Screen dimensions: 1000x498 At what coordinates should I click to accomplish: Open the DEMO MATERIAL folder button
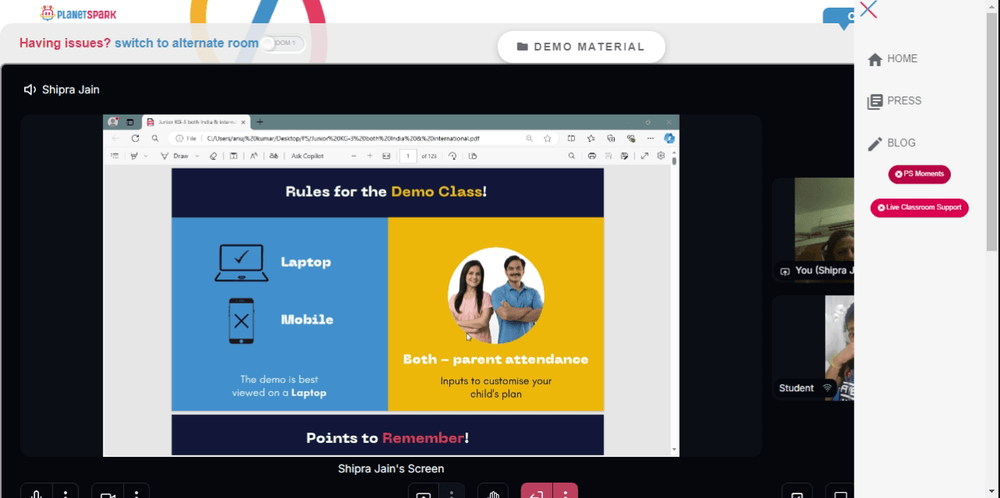coord(581,47)
